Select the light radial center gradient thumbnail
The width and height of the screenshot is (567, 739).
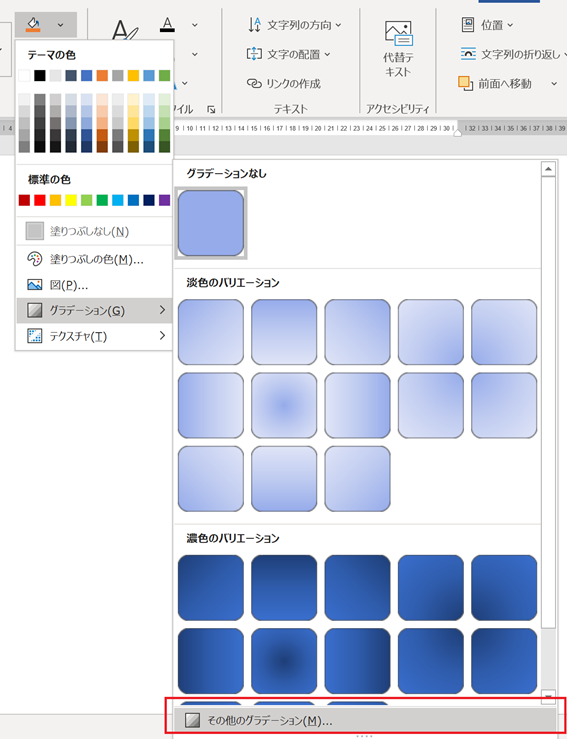tap(284, 405)
